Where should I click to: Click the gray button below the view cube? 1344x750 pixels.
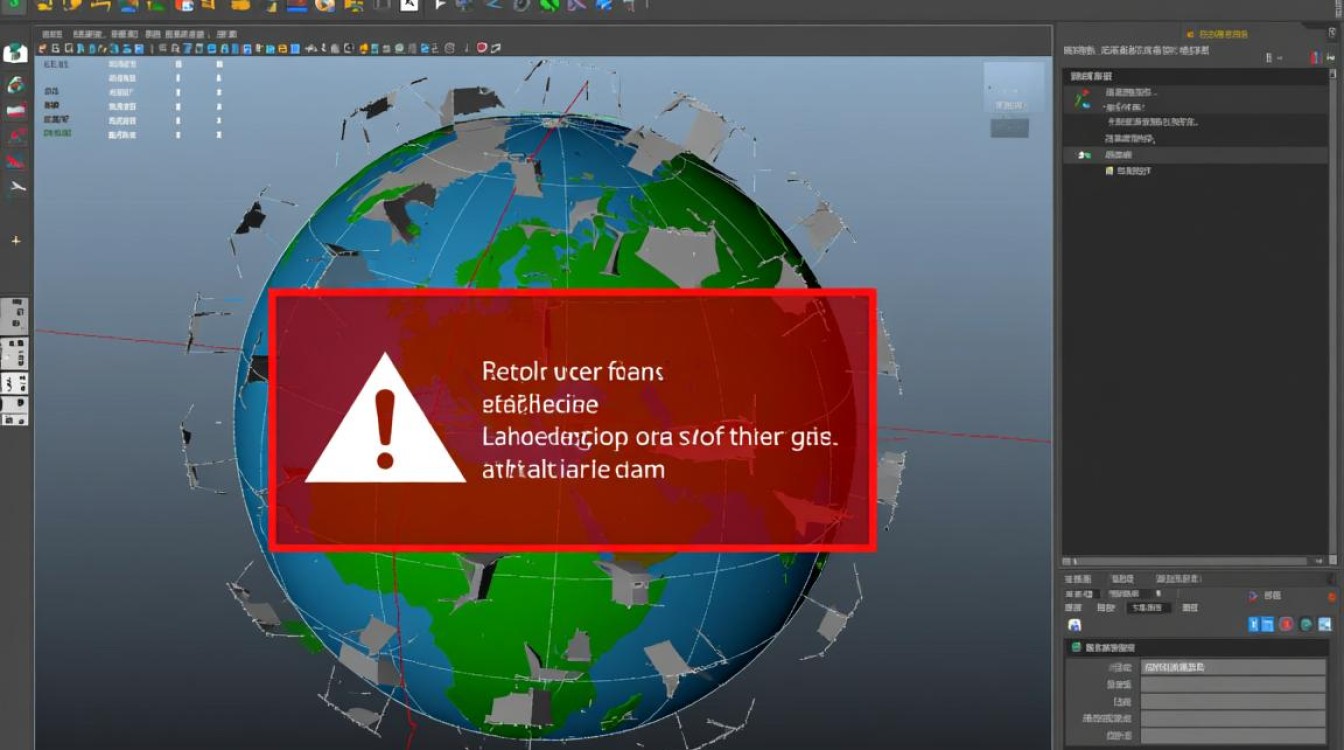click(x=1009, y=128)
